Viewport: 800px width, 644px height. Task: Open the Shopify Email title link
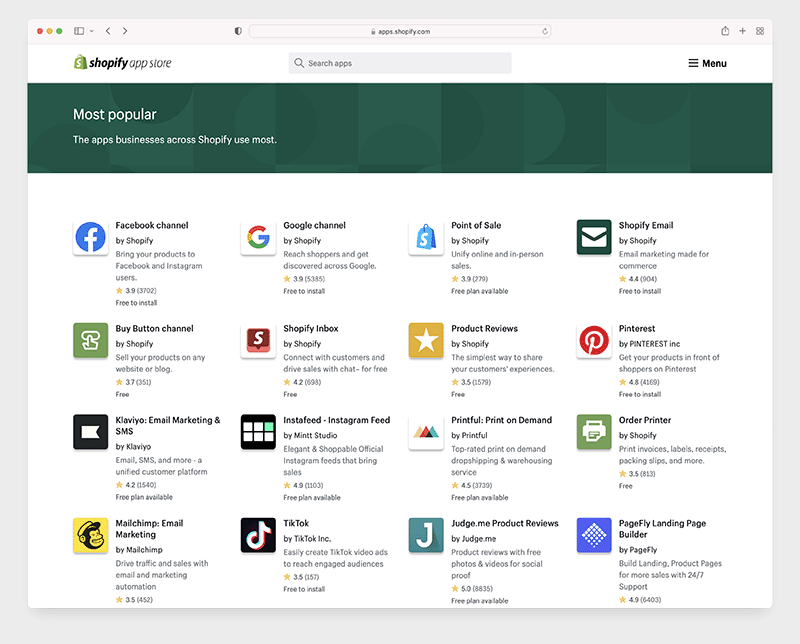[x=646, y=225]
